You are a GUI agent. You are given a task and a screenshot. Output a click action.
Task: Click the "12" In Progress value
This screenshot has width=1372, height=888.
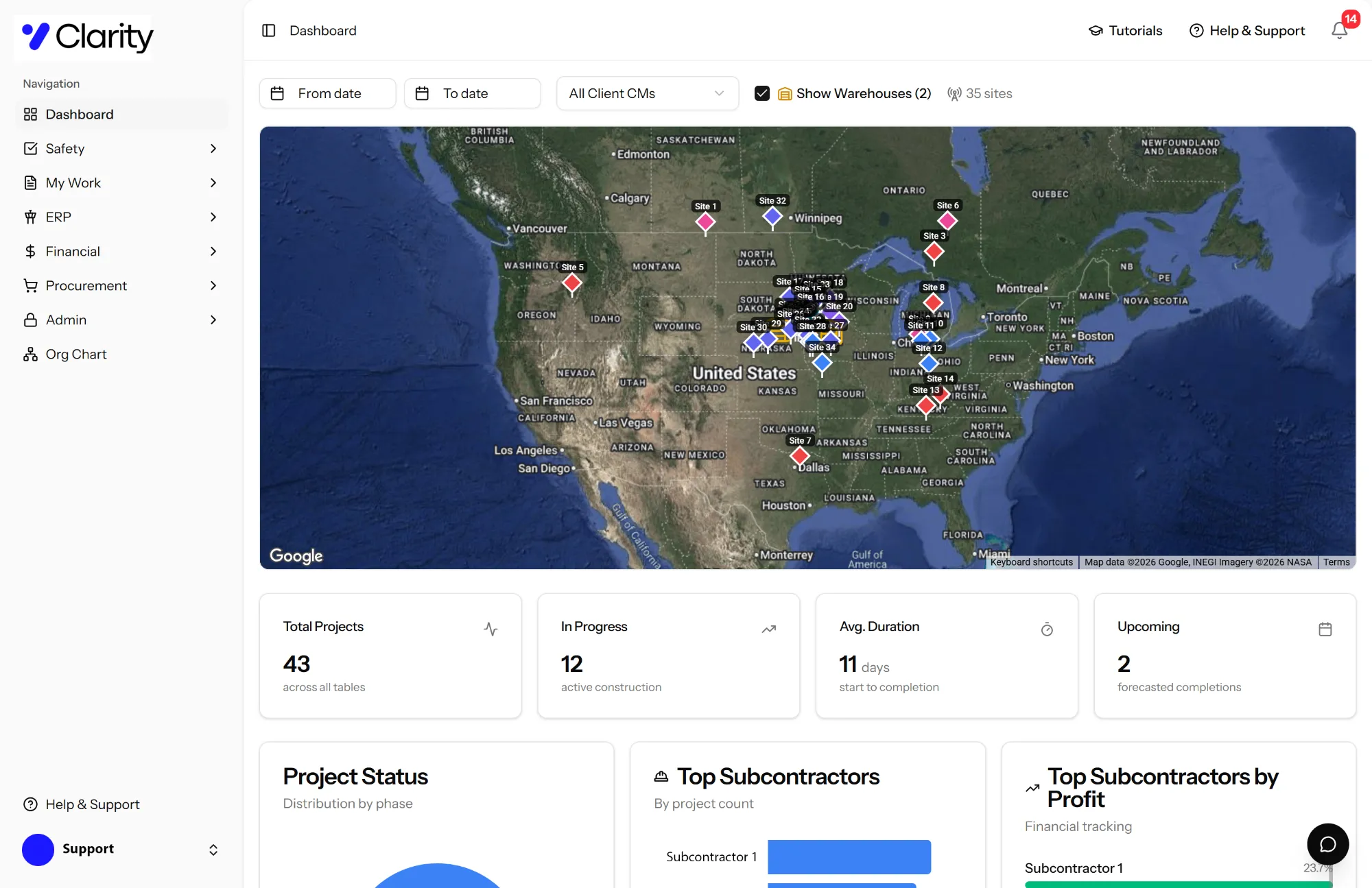572,664
